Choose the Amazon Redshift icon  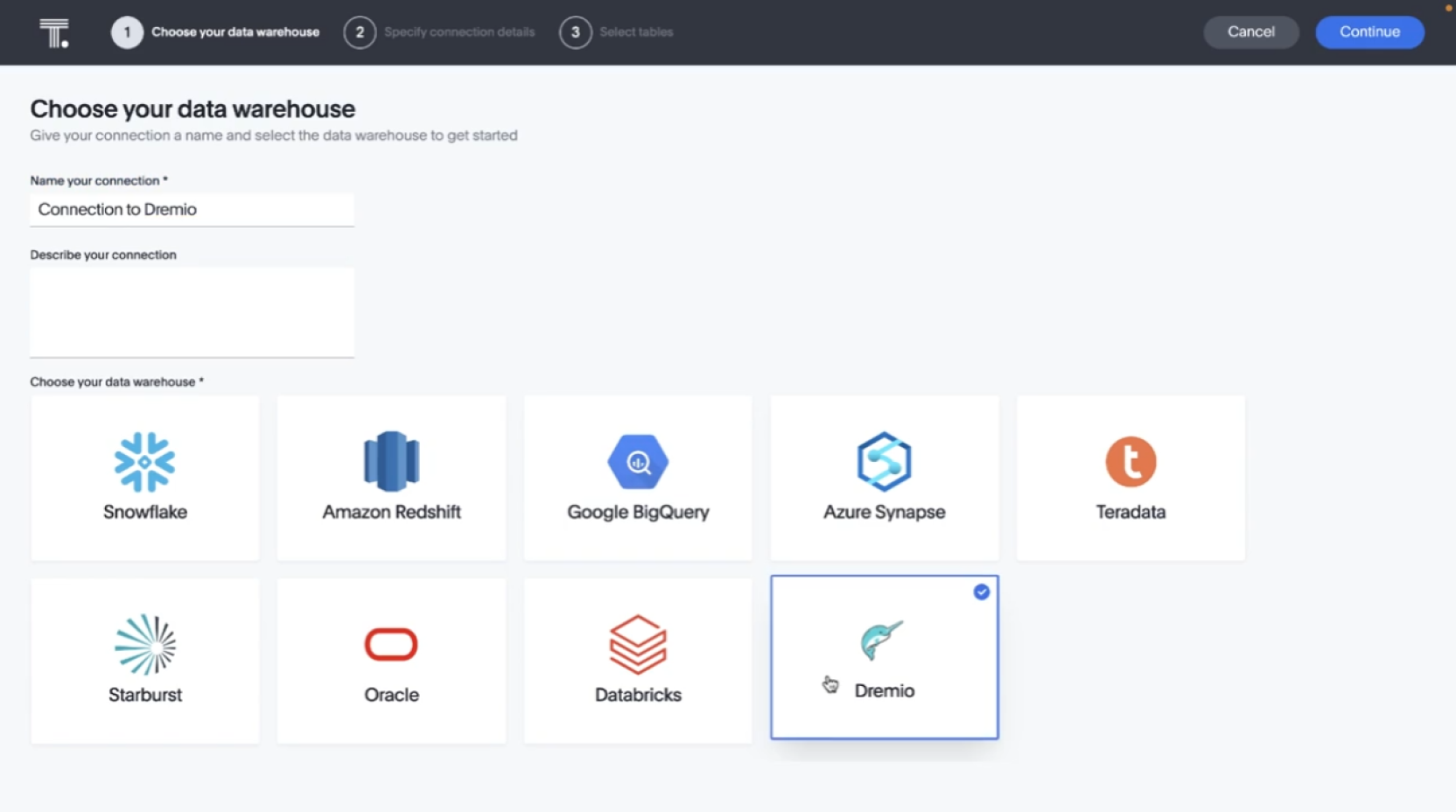point(391,461)
